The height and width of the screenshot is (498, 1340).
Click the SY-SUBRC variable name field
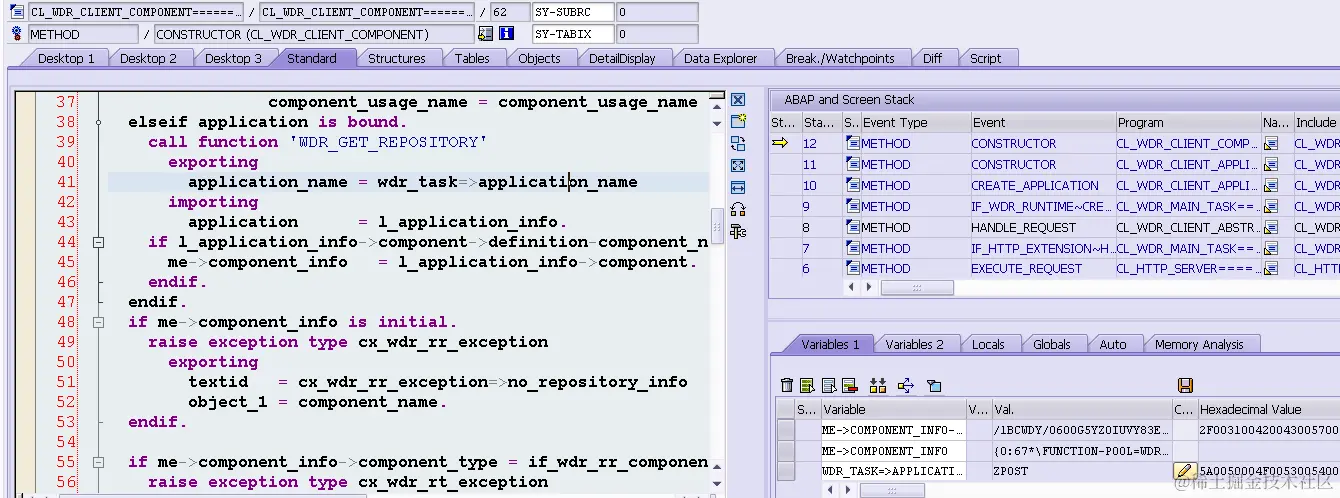(x=573, y=12)
